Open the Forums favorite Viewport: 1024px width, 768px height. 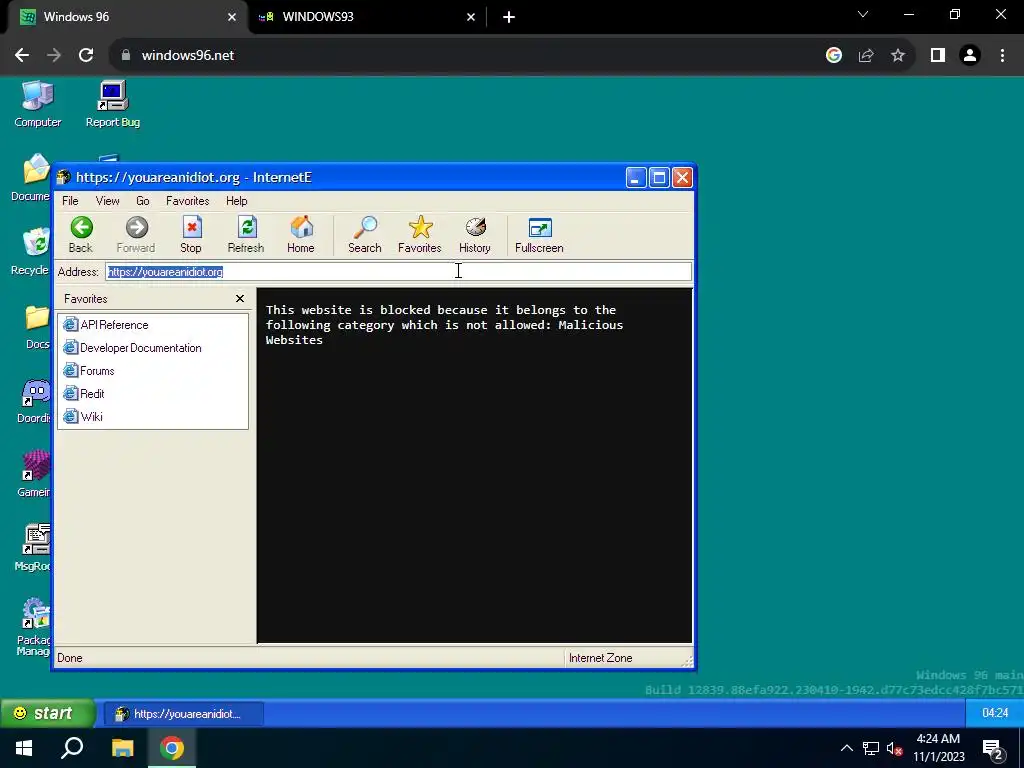[x=89, y=370]
